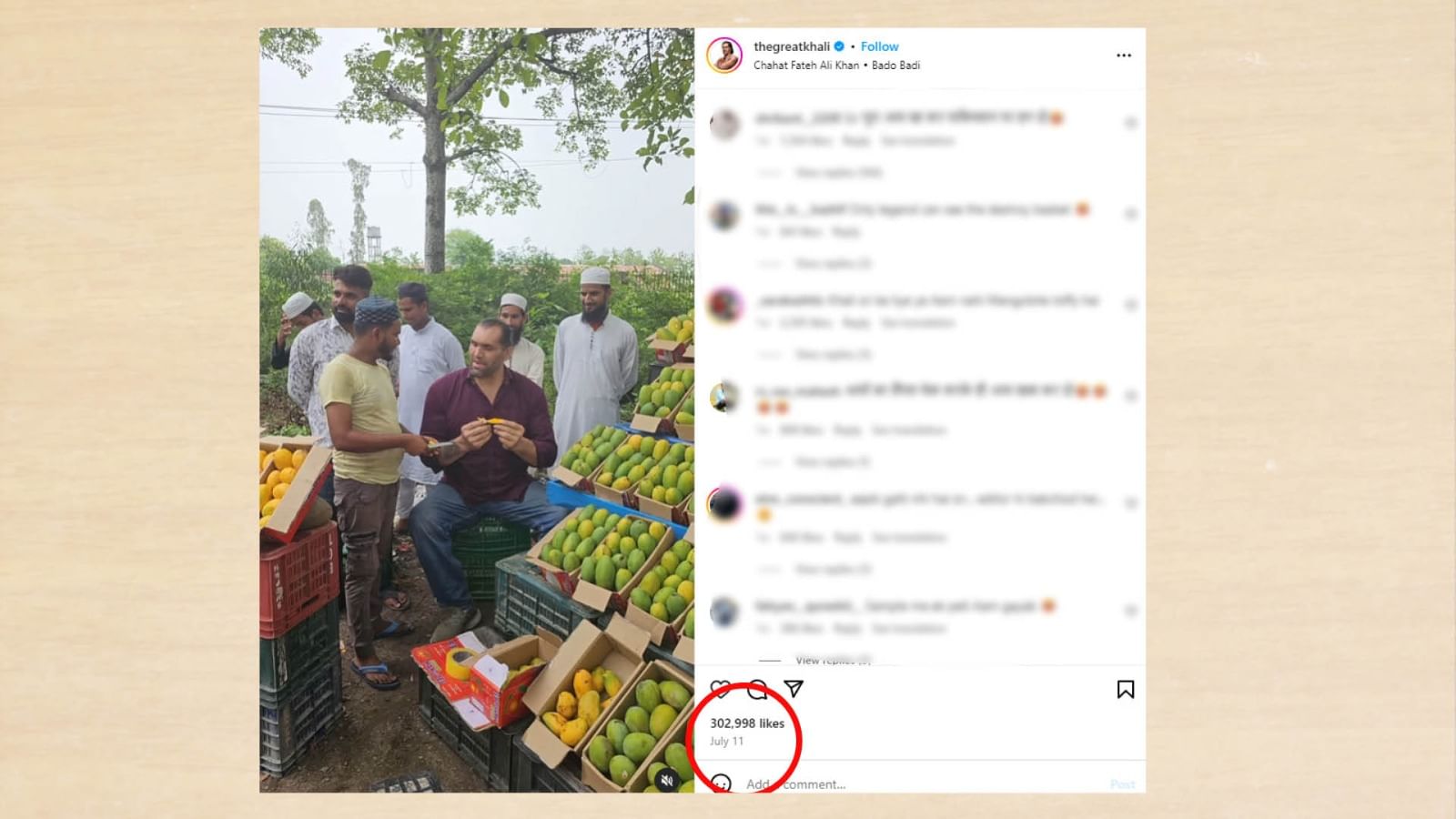View the 302,998 likes list

pos(746,723)
